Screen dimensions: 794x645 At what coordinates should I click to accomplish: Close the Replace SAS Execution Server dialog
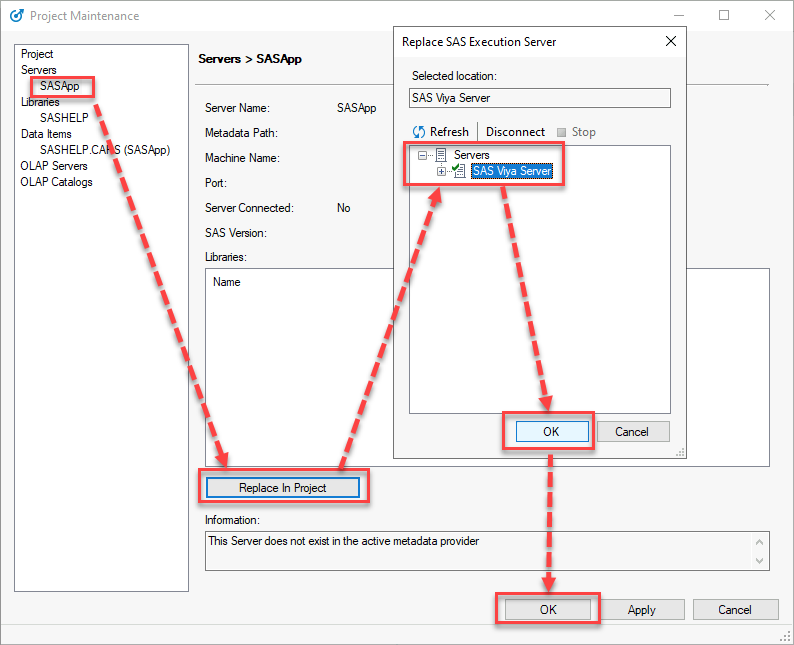click(x=670, y=42)
